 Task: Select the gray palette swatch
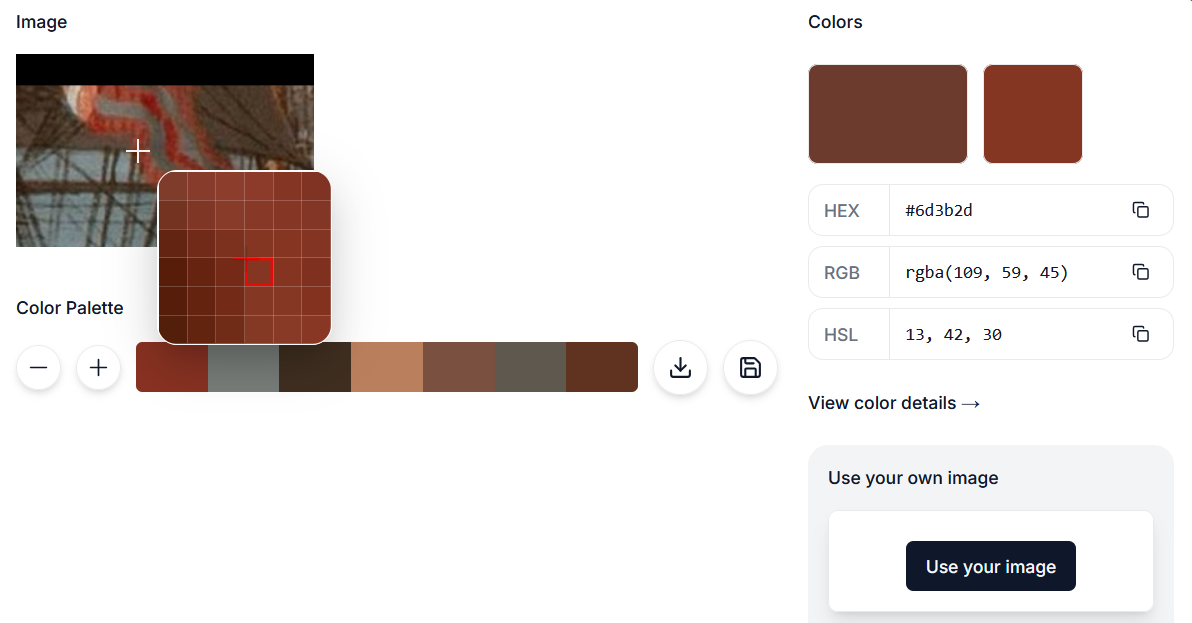pos(243,367)
